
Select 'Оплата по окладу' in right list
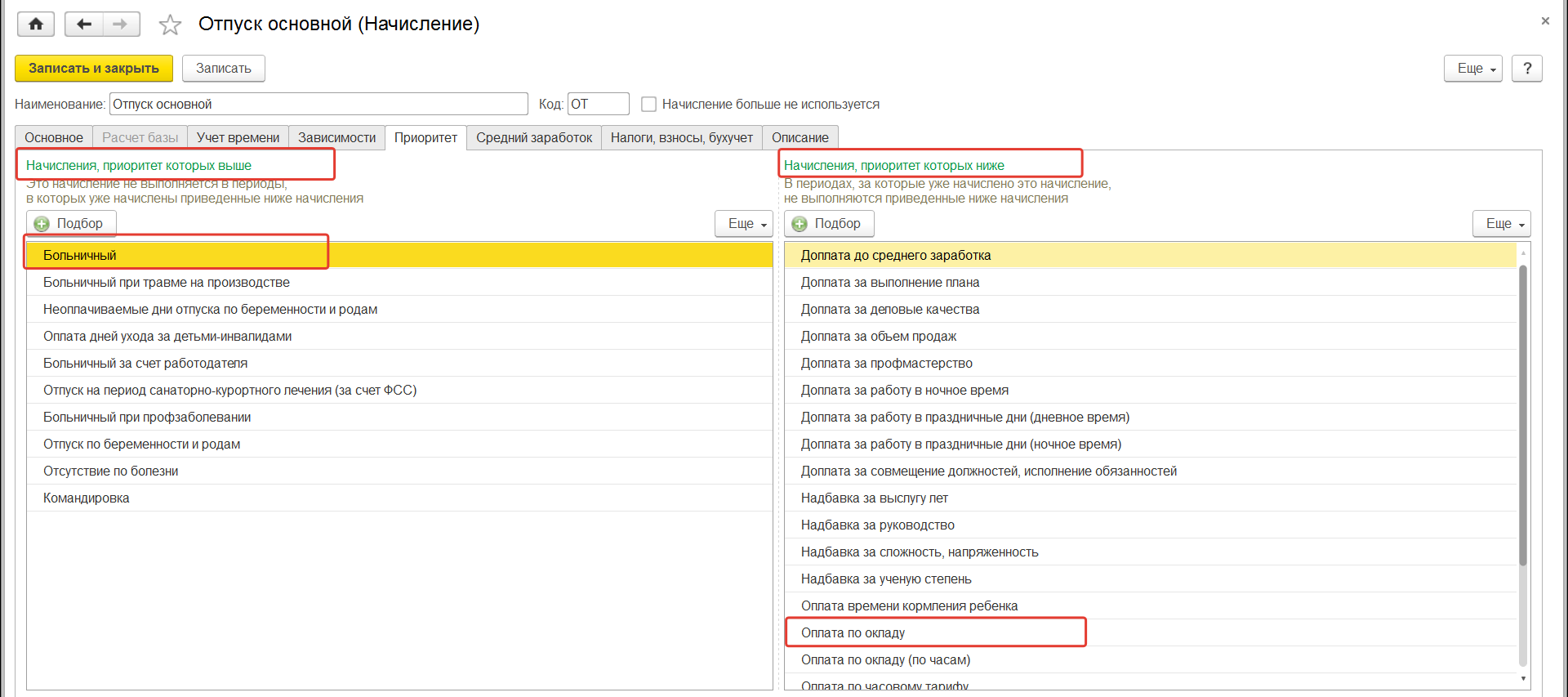(853, 633)
